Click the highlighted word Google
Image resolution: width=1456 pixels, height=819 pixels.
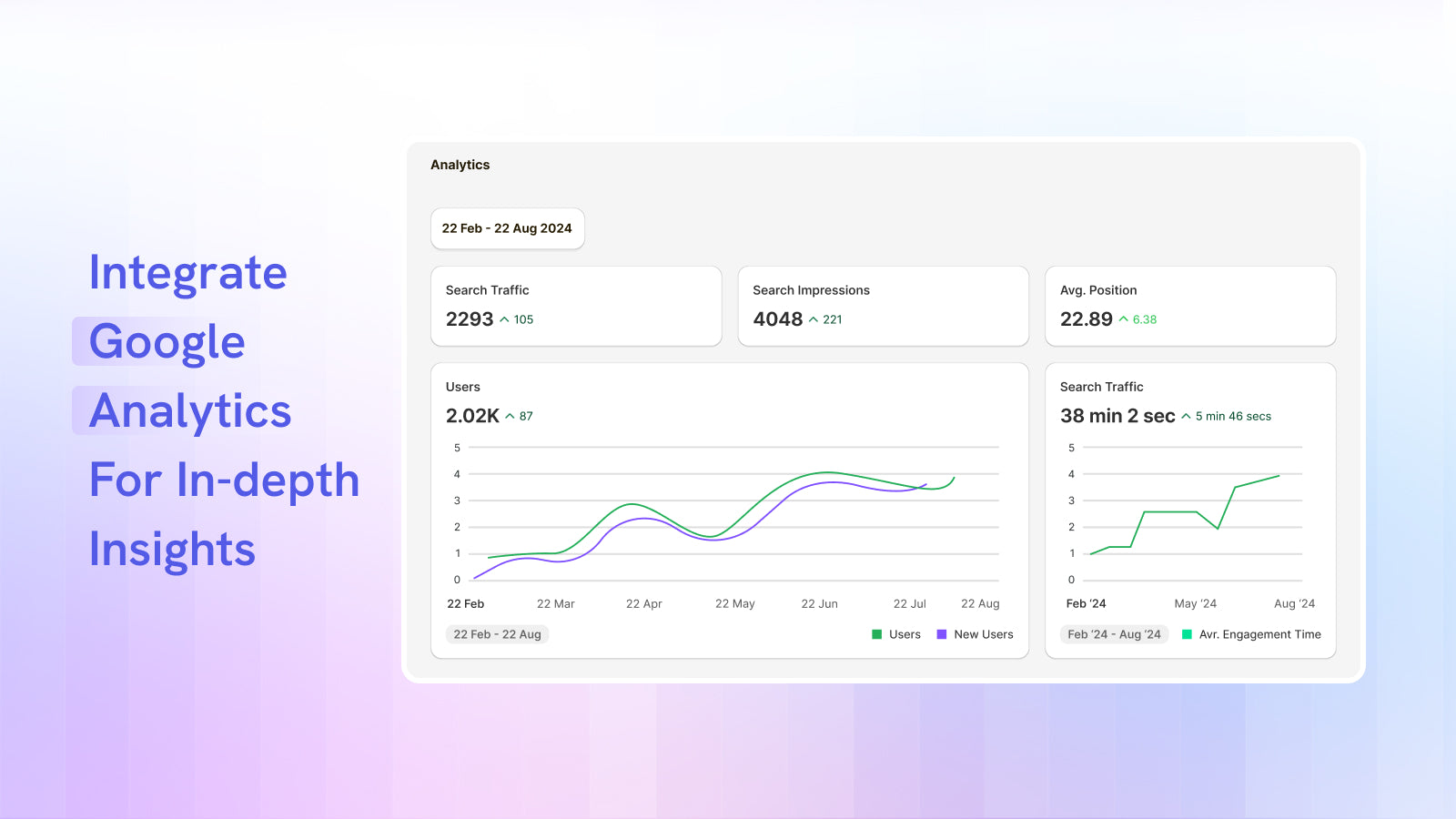tap(167, 342)
